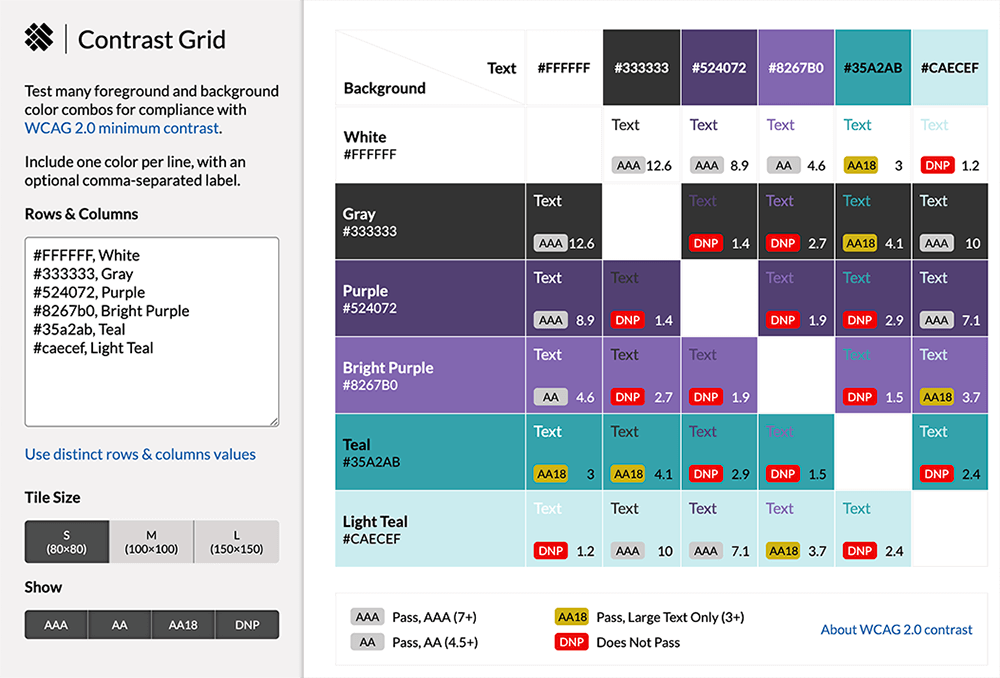Select the L (150×150) tile size
The width and height of the screenshot is (1000, 678).
(236, 542)
